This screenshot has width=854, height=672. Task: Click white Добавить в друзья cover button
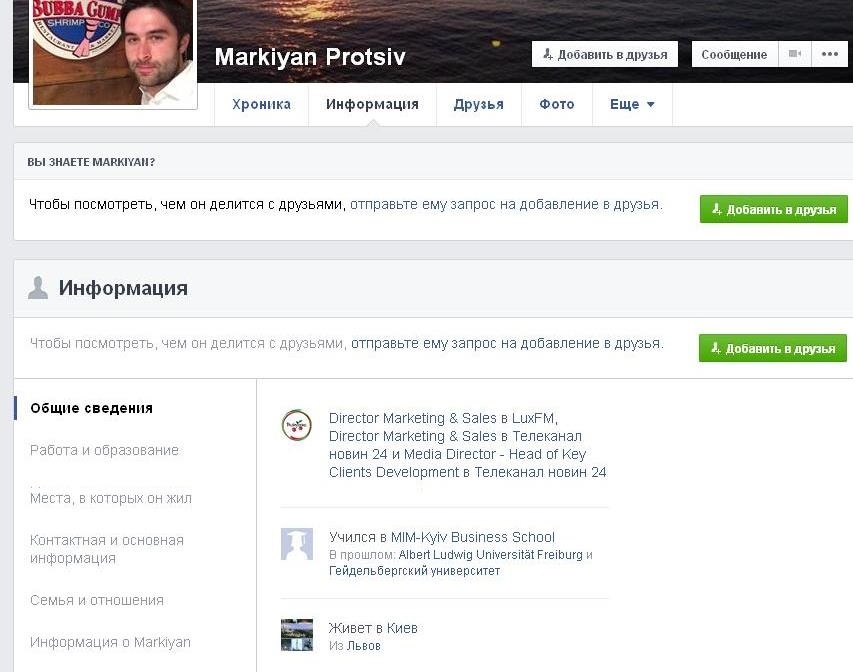[x=605, y=54]
